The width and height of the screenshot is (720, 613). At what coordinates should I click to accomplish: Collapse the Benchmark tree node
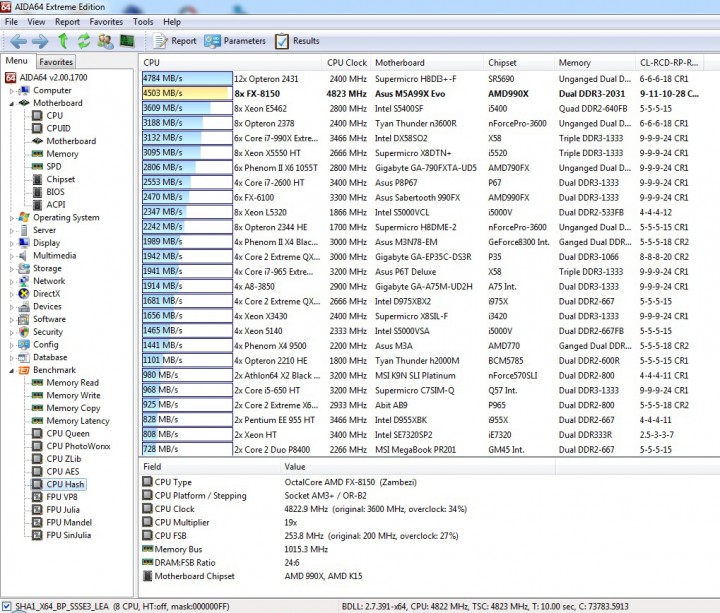coord(11,371)
